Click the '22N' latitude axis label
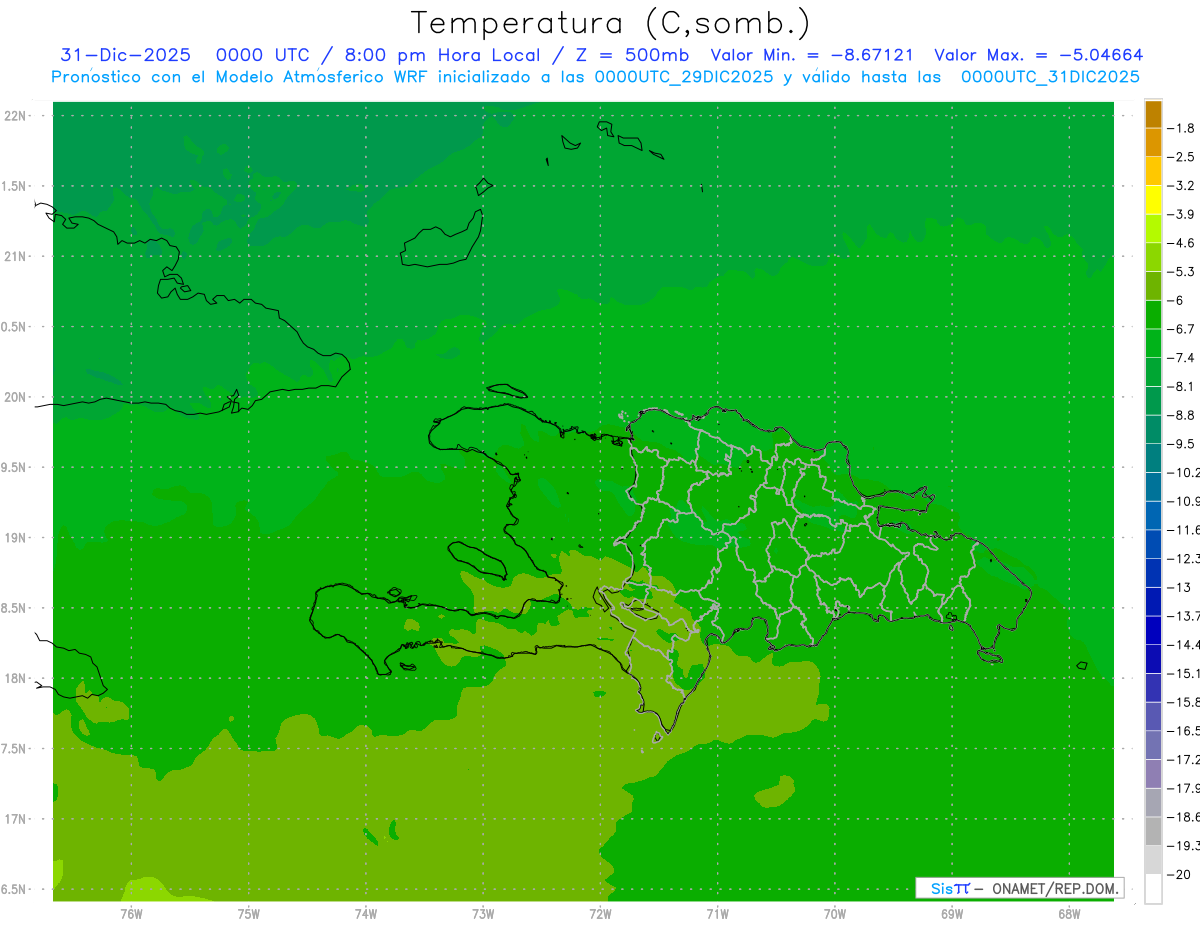Screen dimensions: 1200x927 [16, 116]
